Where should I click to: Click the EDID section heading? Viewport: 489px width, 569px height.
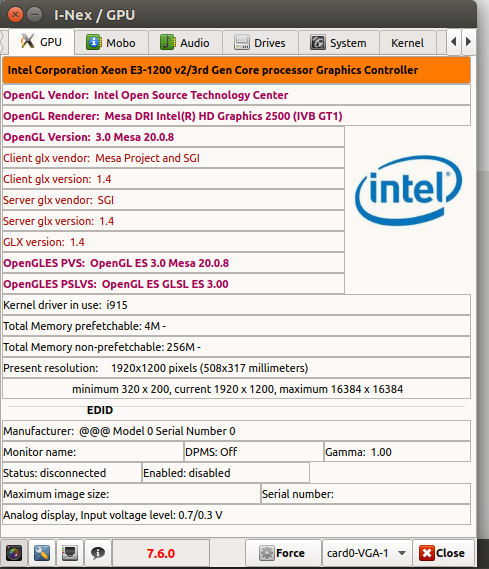pyautogui.click(x=100, y=410)
